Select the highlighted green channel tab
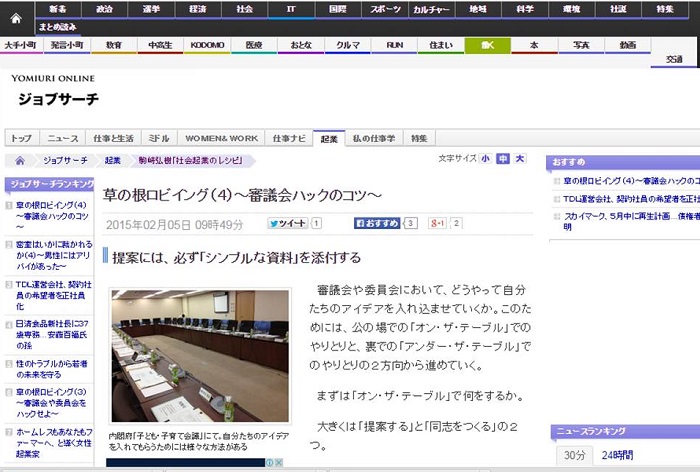Viewport: 700px width, 472px height. click(488, 45)
